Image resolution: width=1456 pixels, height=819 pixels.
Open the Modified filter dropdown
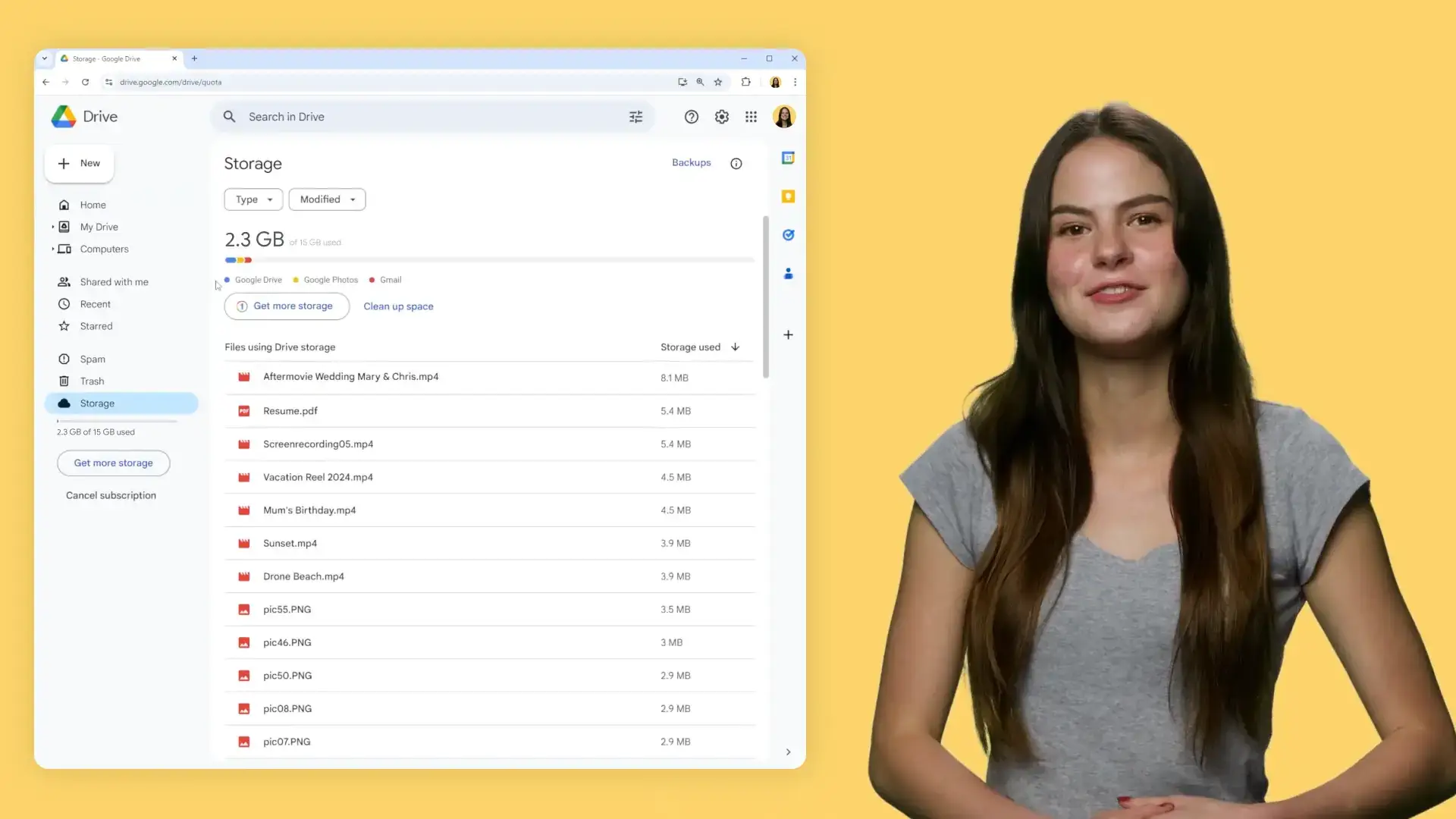tap(327, 199)
